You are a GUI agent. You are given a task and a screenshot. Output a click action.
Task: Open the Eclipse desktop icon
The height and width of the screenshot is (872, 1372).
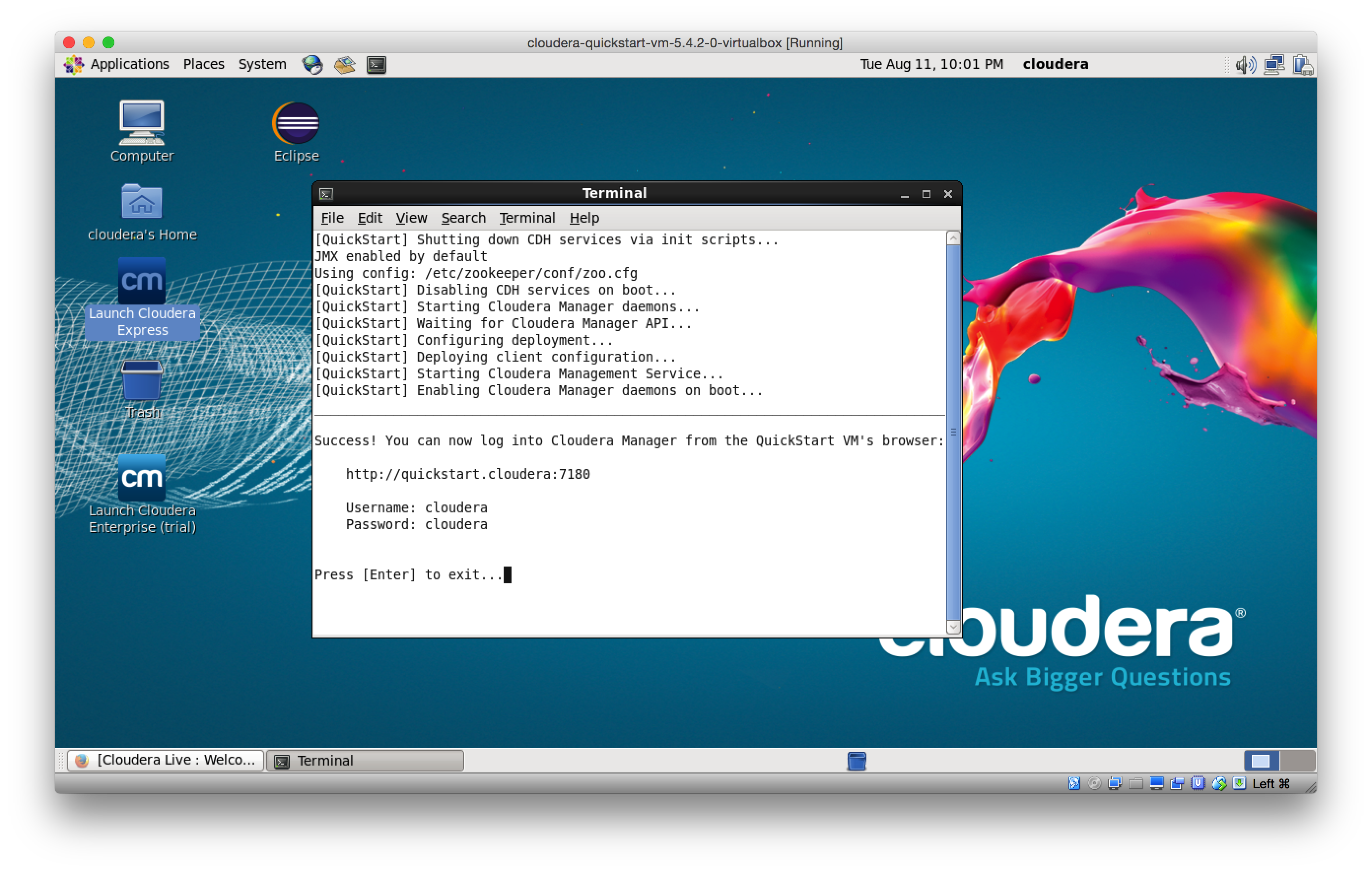pyautogui.click(x=296, y=124)
